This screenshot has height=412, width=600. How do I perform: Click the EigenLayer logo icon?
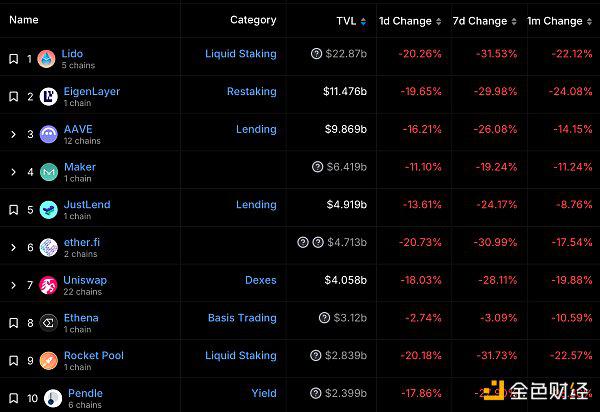point(49,96)
